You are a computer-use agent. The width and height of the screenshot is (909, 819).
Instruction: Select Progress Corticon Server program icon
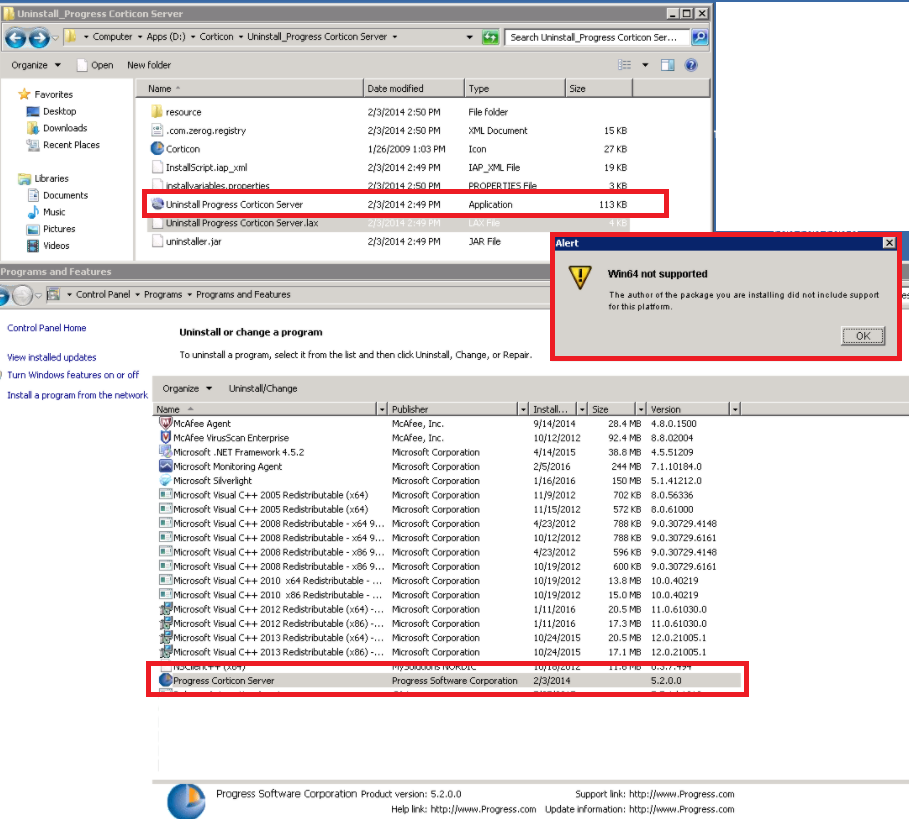[x=166, y=680]
